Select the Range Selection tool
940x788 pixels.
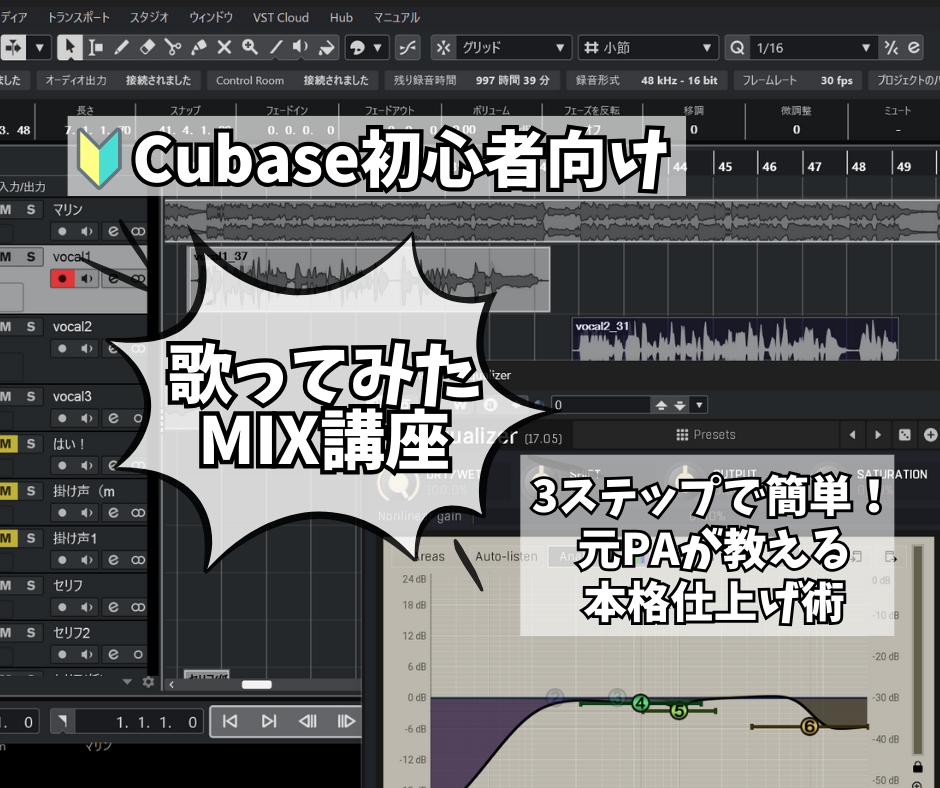pos(95,47)
